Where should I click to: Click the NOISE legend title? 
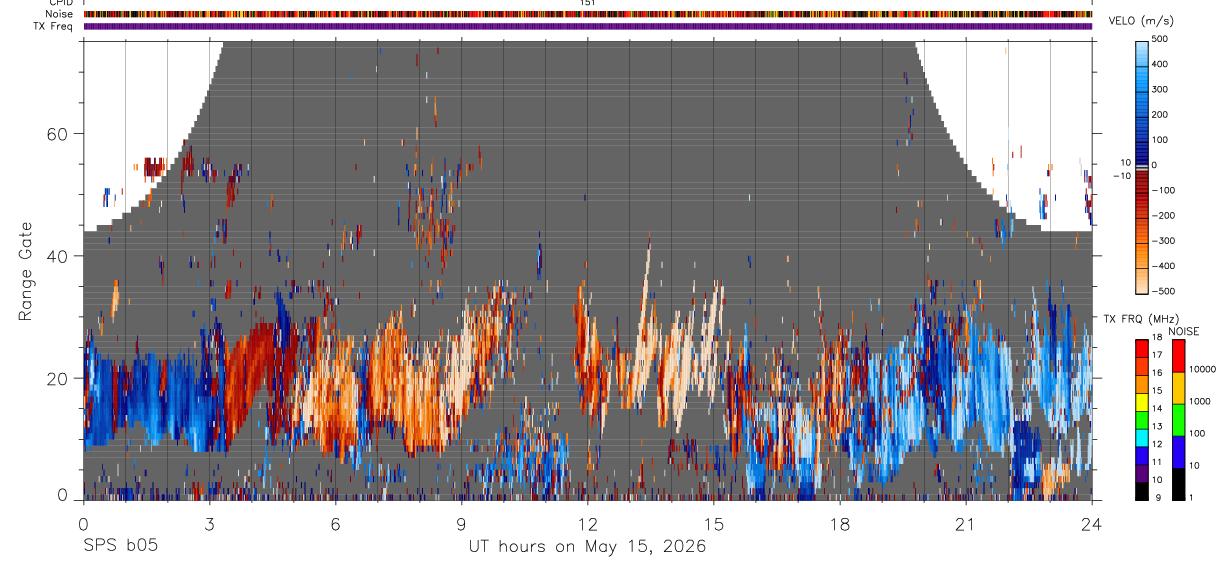[x=1184, y=331]
